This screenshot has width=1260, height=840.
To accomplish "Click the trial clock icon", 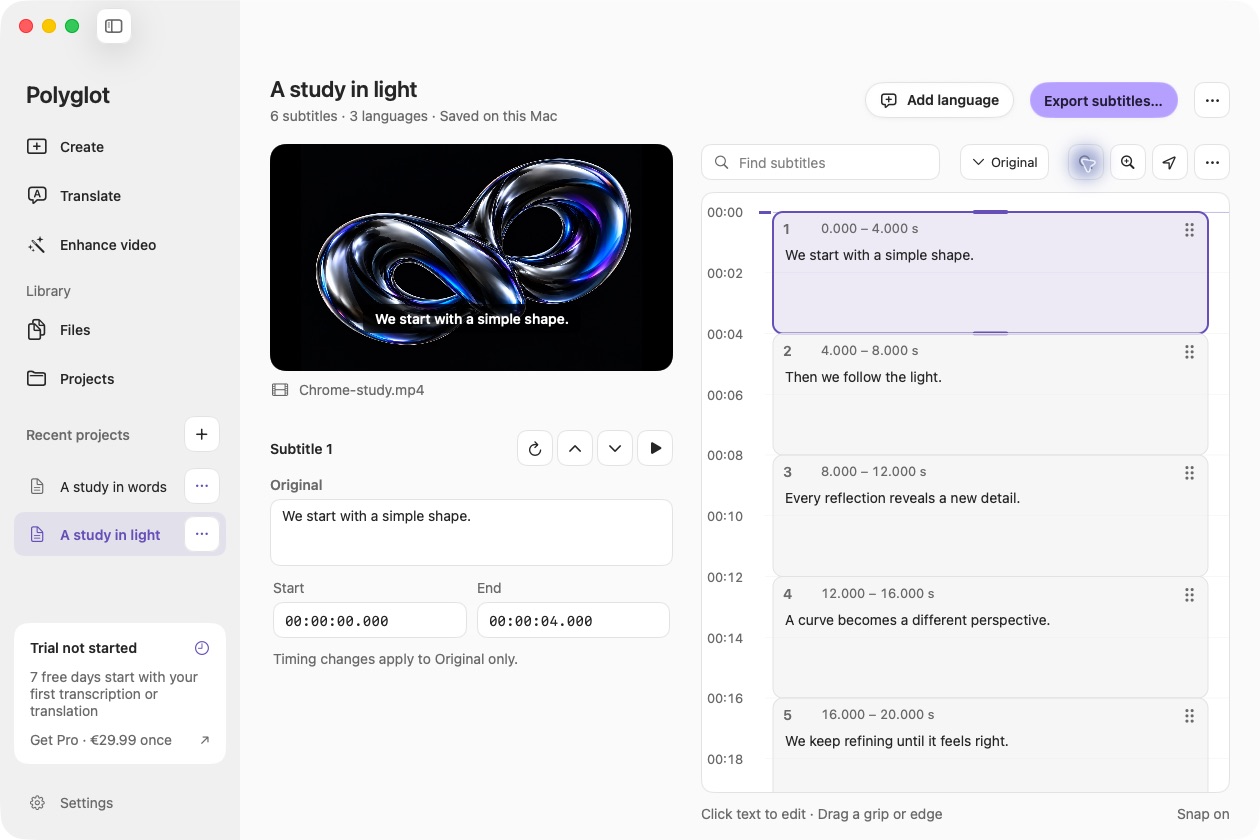I will (202, 648).
